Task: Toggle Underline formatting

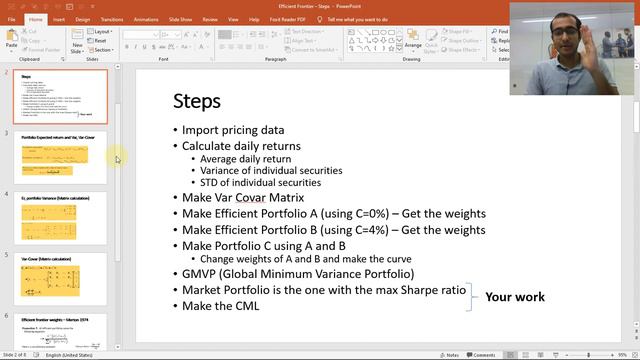Action: [x=144, y=47]
